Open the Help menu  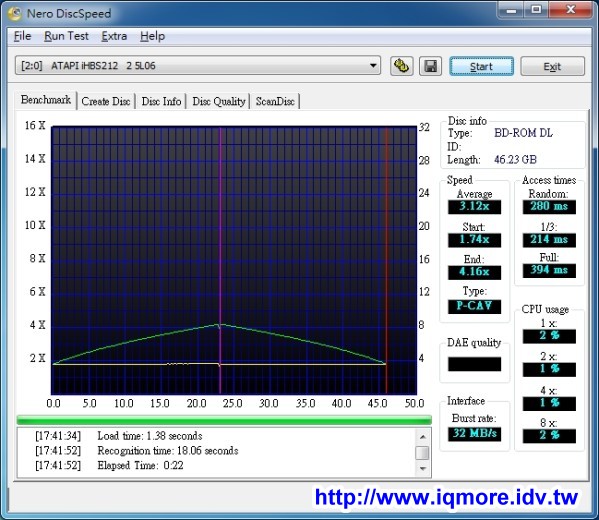tap(152, 36)
